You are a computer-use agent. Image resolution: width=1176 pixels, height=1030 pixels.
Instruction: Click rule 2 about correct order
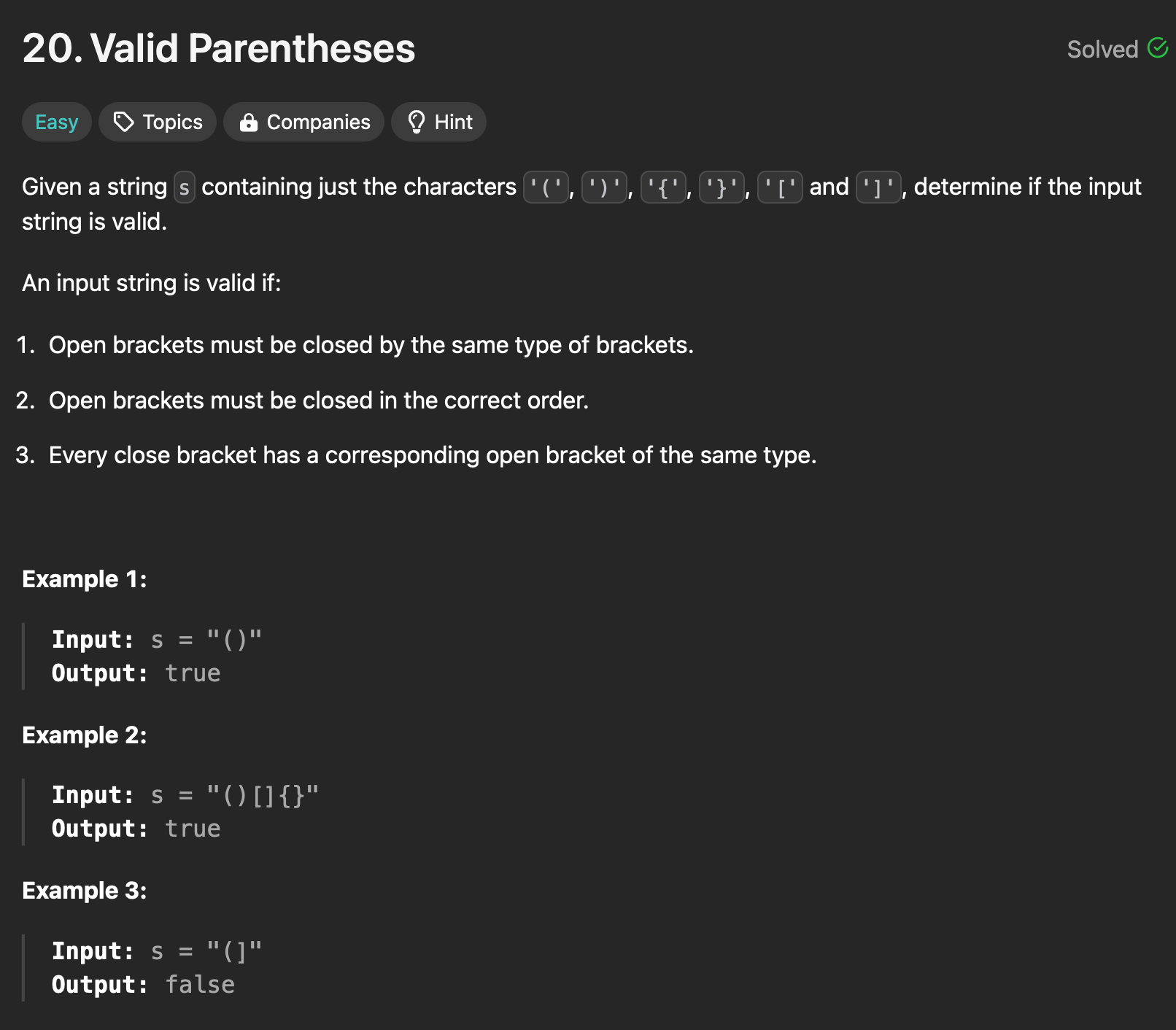click(x=319, y=400)
